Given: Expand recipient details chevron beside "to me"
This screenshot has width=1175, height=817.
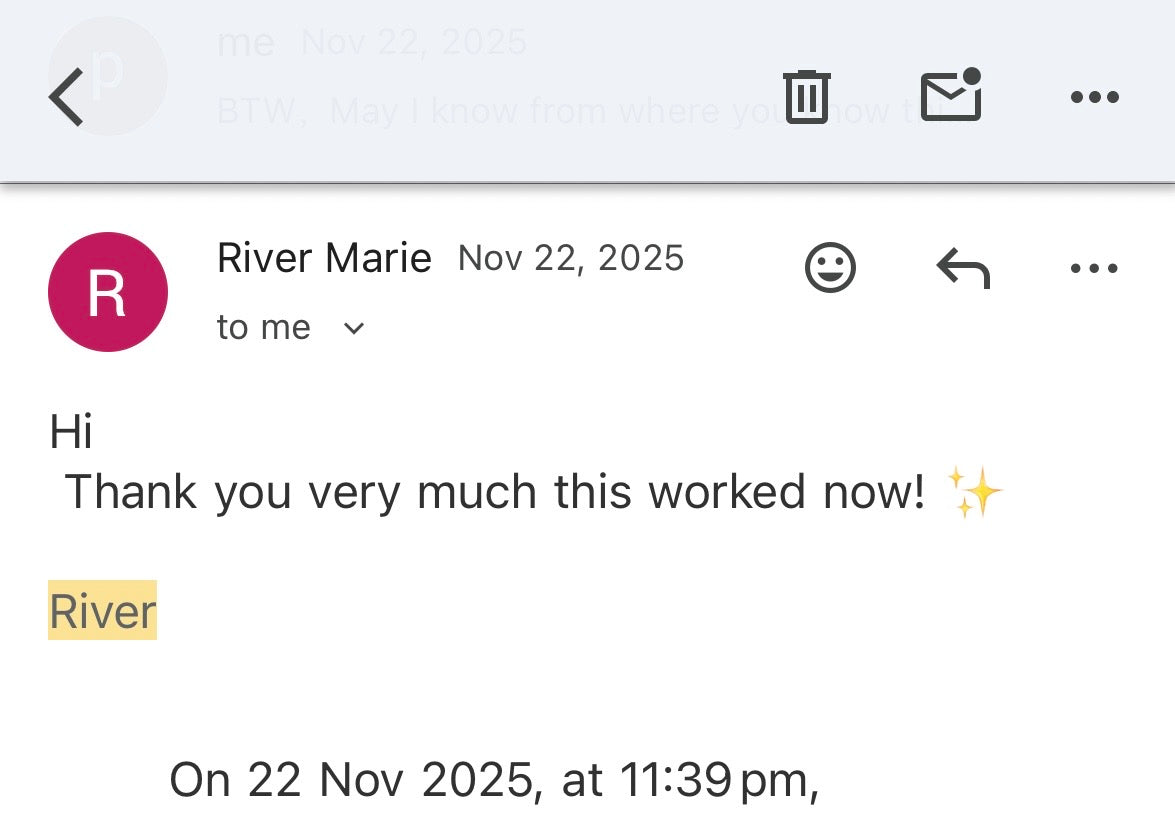Looking at the screenshot, I should (x=354, y=328).
